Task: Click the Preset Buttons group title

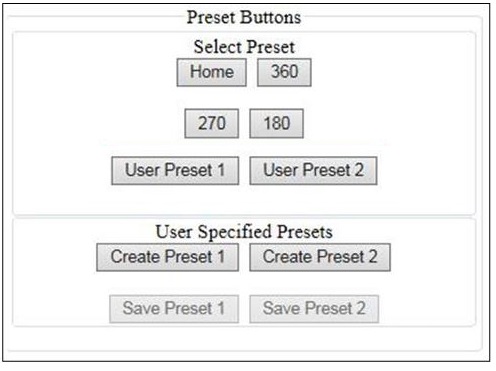Action: pyautogui.click(x=244, y=17)
